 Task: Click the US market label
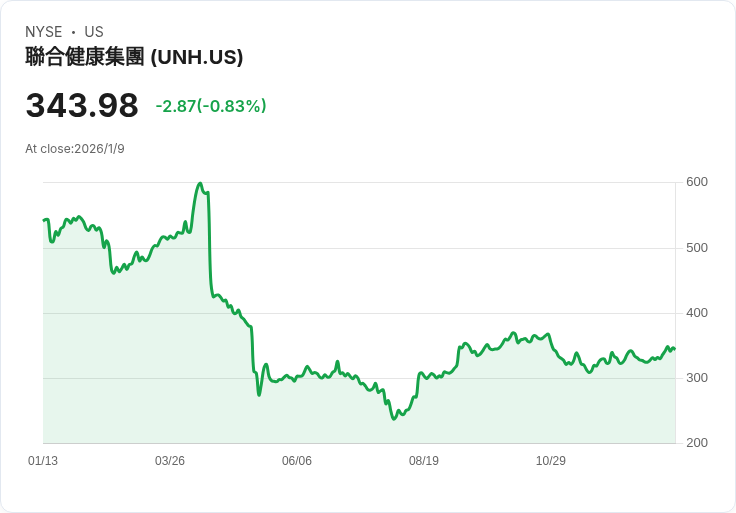coord(94,32)
